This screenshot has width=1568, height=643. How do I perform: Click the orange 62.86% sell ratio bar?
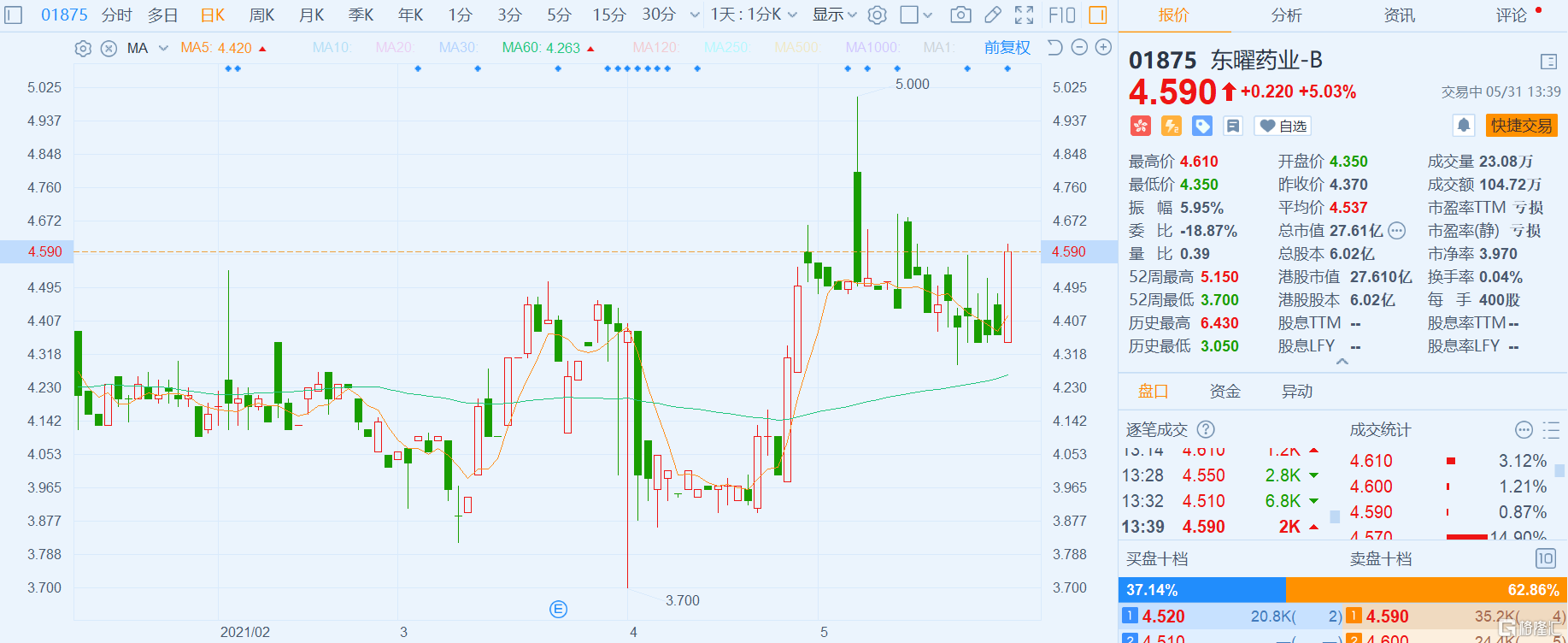(1427, 590)
